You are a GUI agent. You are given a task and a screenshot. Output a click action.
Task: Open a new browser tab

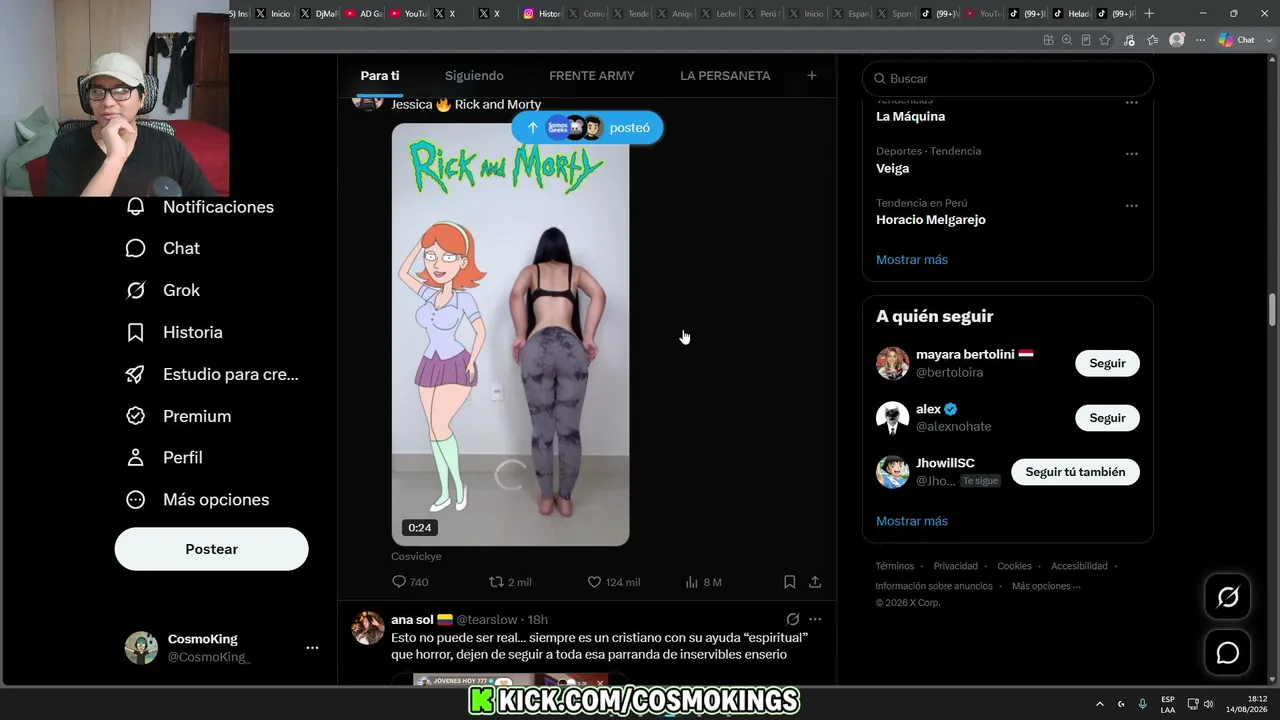click(1149, 14)
